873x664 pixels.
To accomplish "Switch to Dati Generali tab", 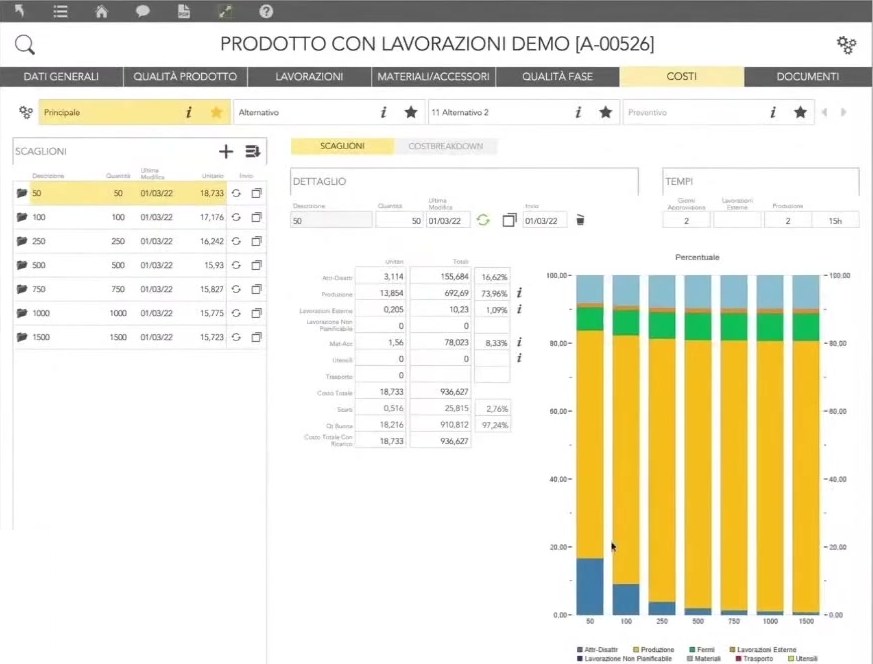I will point(61,77).
